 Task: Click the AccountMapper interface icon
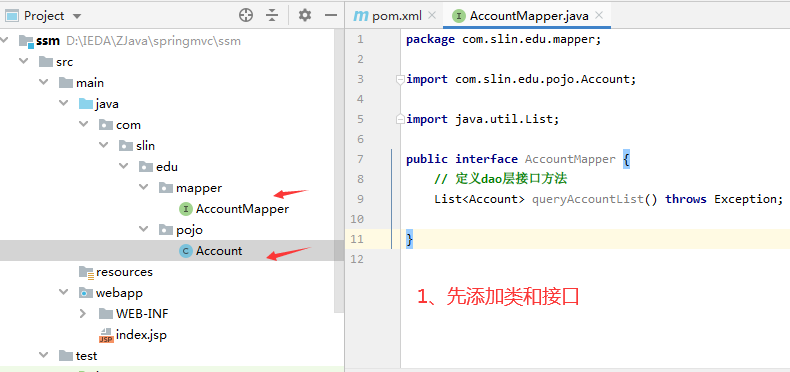coord(186,209)
